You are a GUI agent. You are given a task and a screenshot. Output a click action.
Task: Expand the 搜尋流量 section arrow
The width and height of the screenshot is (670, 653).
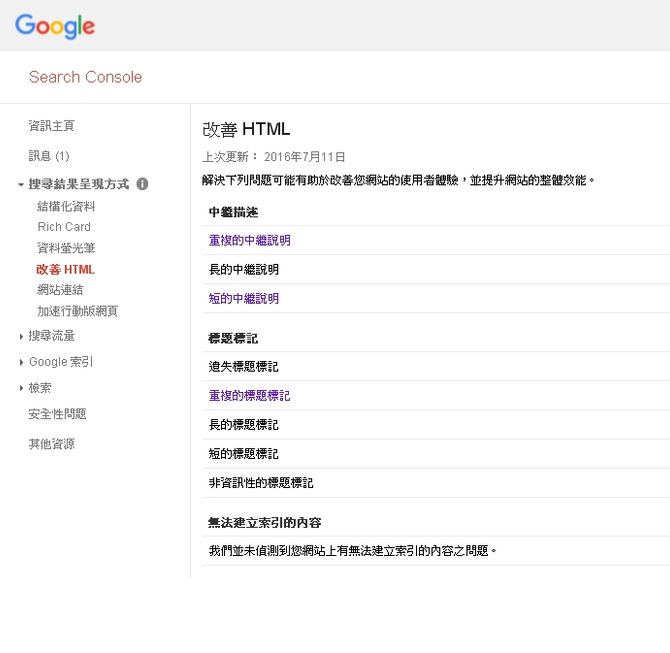[21, 337]
